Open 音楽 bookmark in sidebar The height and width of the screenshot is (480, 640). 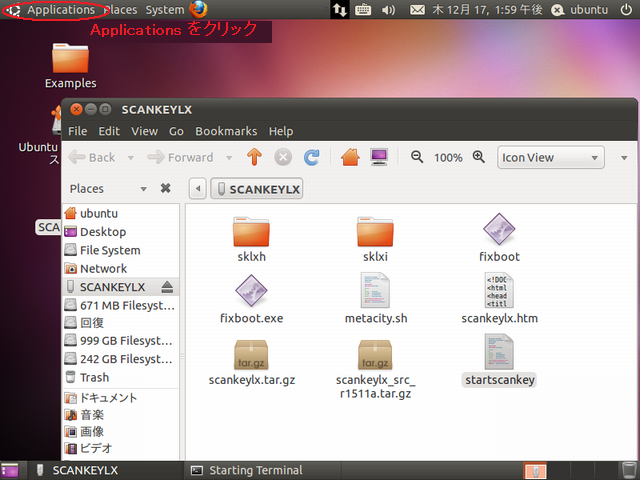tap(121, 415)
